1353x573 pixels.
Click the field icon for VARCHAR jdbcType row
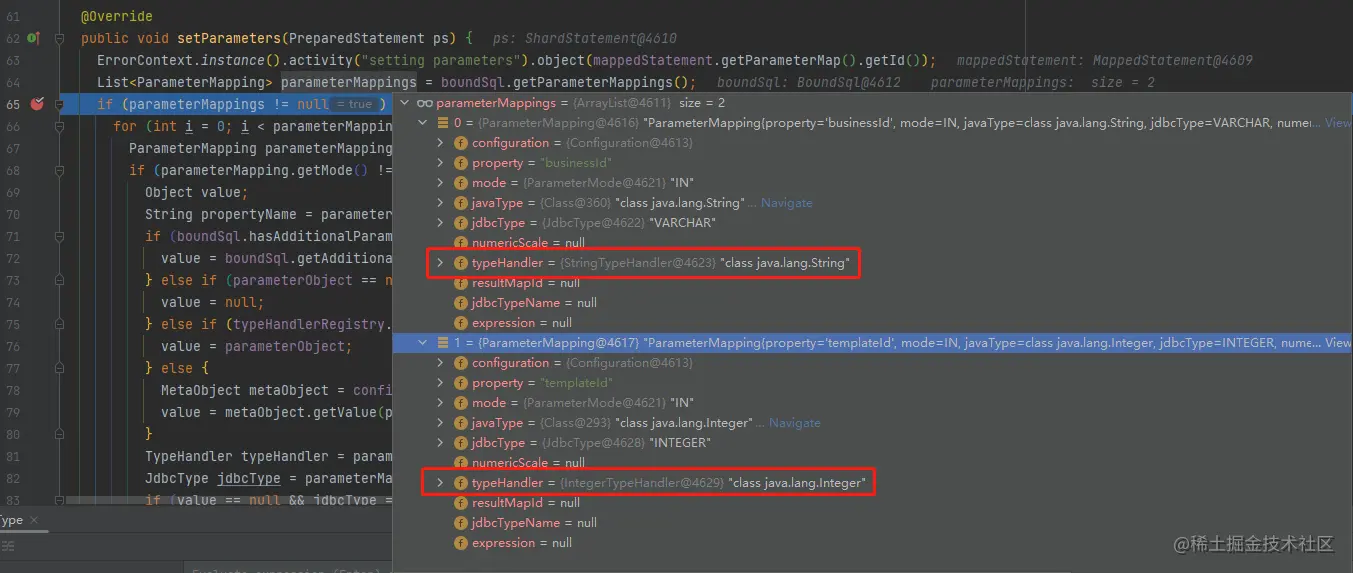[461, 223]
